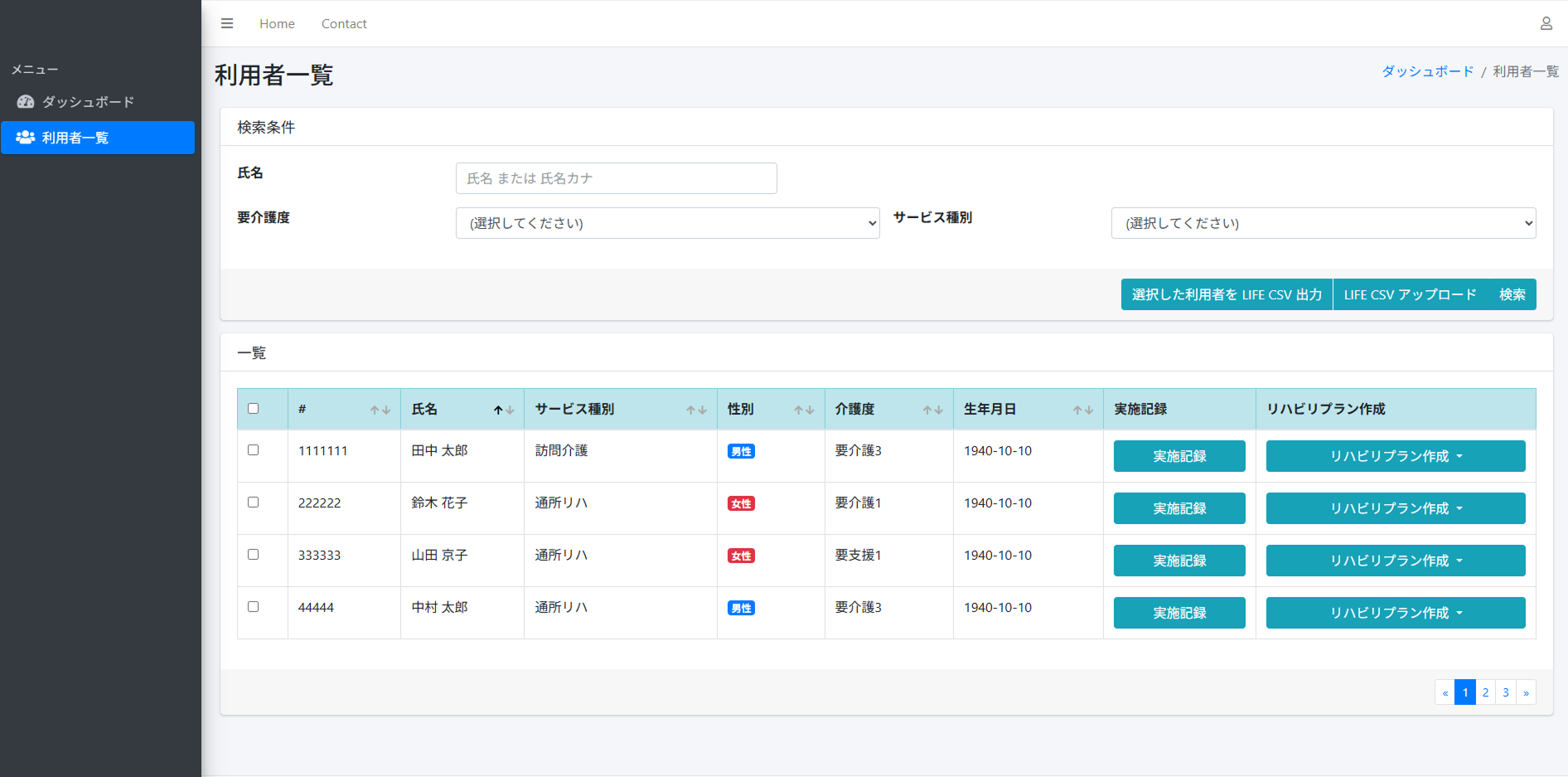Screen dimensions: 1568x777
Task: Open the 要介護度 select dropdown
Action: [x=667, y=223]
